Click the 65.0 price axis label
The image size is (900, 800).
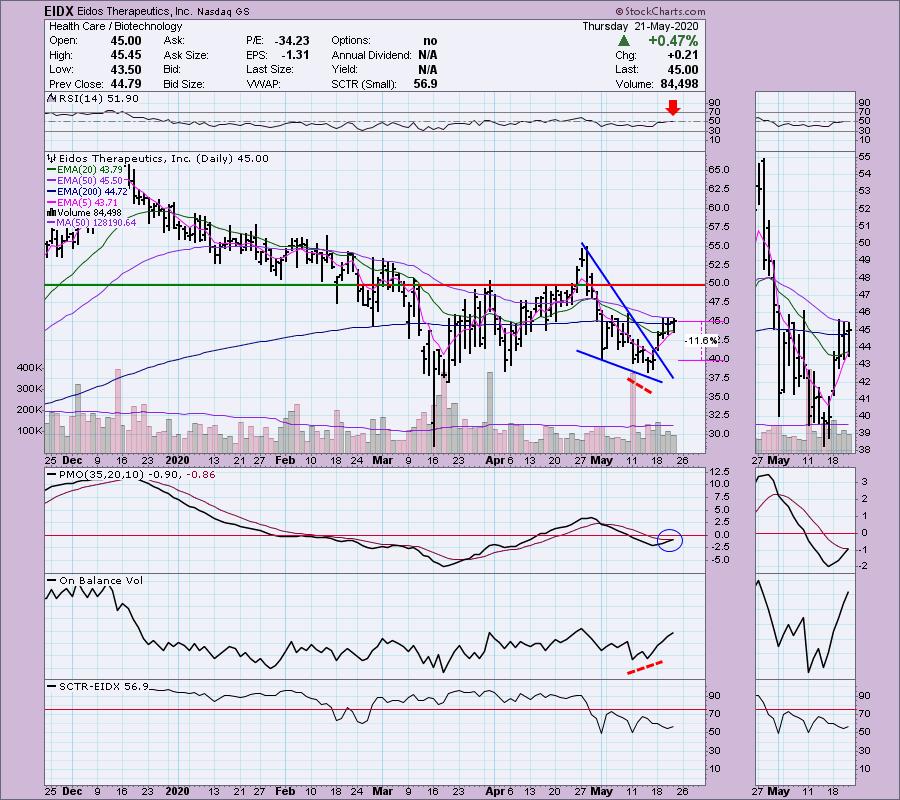pos(719,170)
